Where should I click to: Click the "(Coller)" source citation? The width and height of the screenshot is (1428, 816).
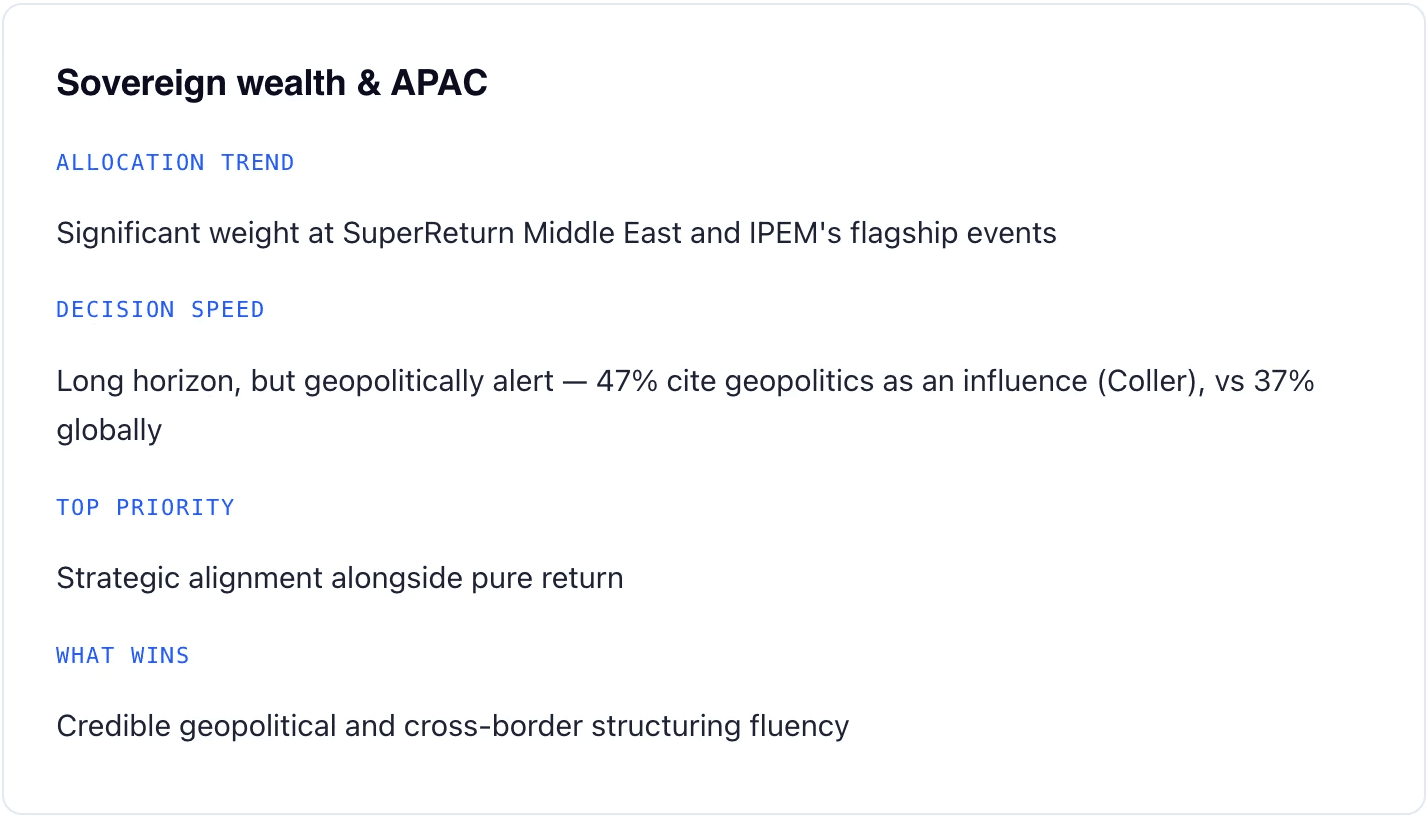[x=1151, y=382]
